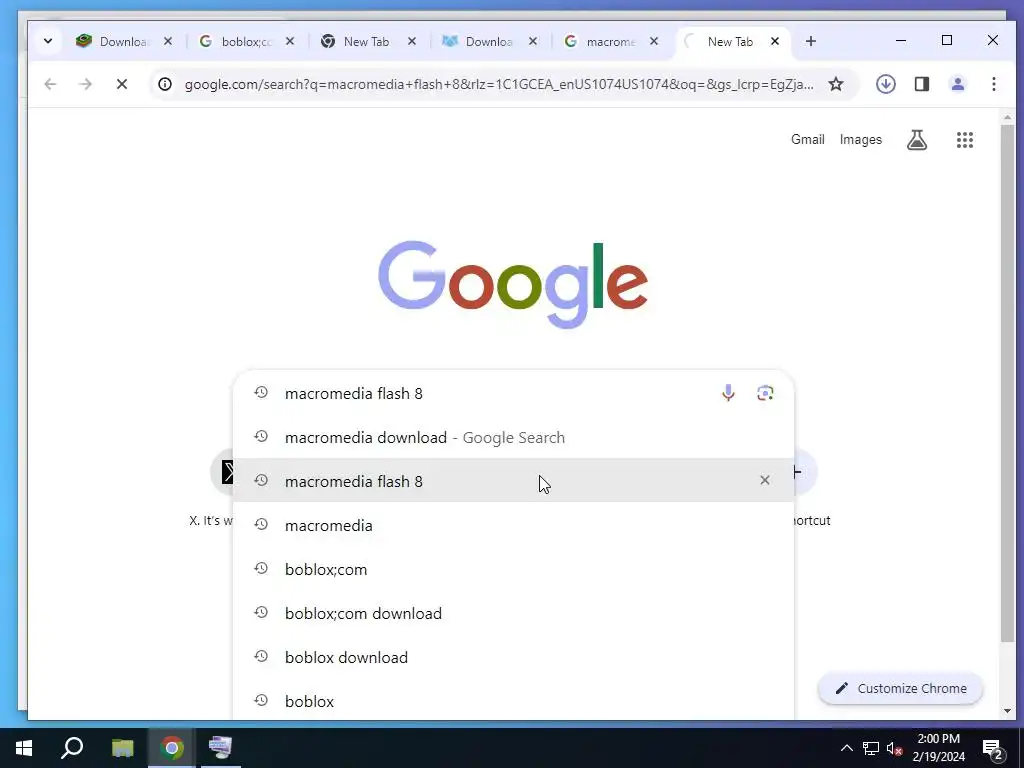Close the boblox;com tab
Image resolution: width=1024 pixels, height=768 pixels.
pyautogui.click(x=290, y=41)
